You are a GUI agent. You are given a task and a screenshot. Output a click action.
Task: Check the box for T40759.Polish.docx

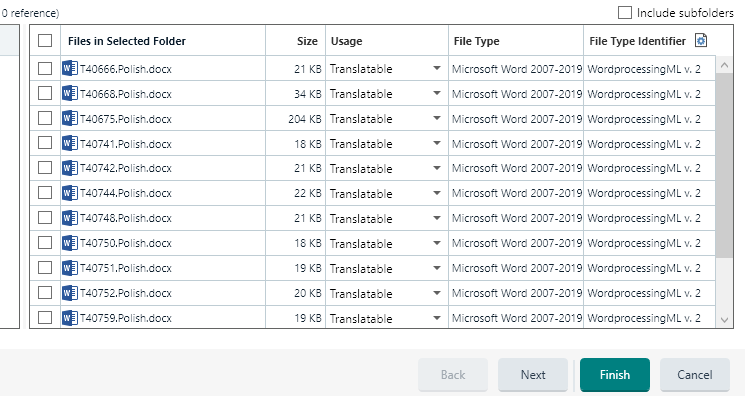pyautogui.click(x=45, y=317)
